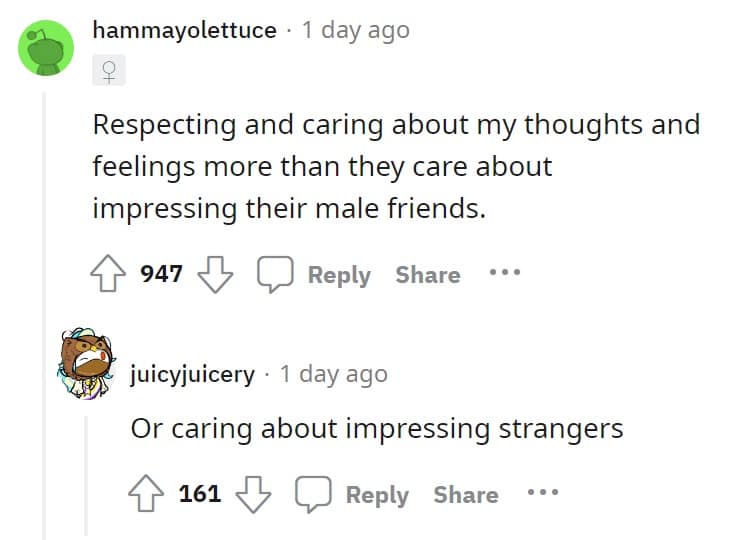Open the "1 day ago" timestamp beside juicyjuicery
Viewport: 731px width, 540px height.
coord(334,374)
